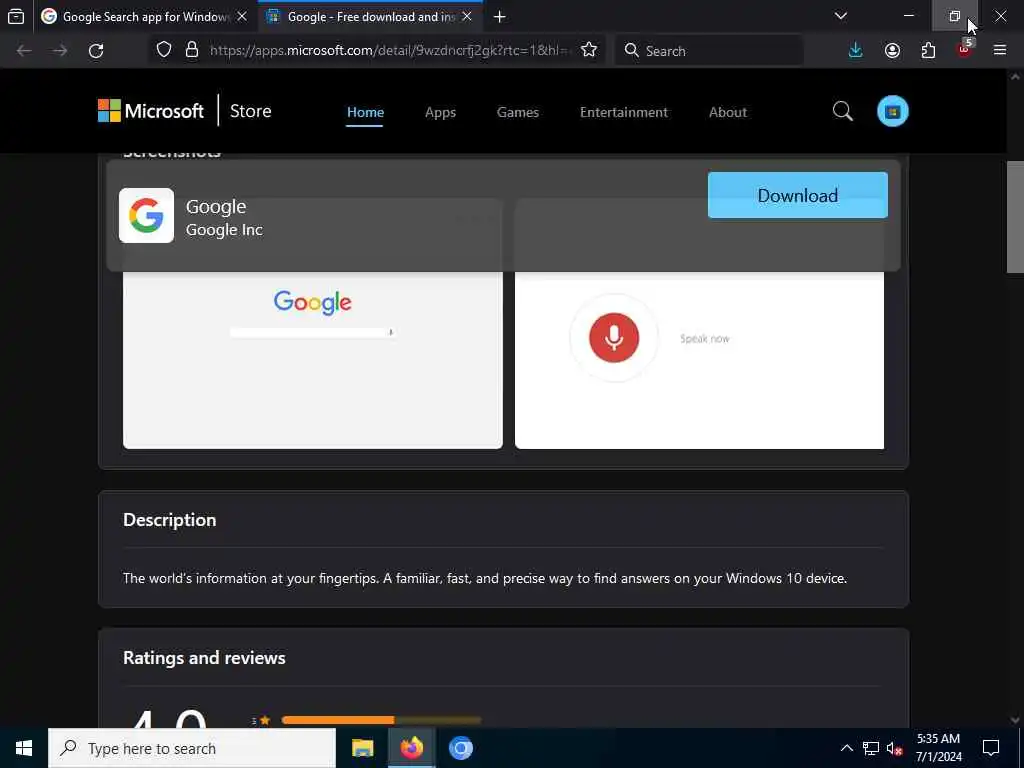
Task: Click the Type here to search box
Action: click(192, 748)
